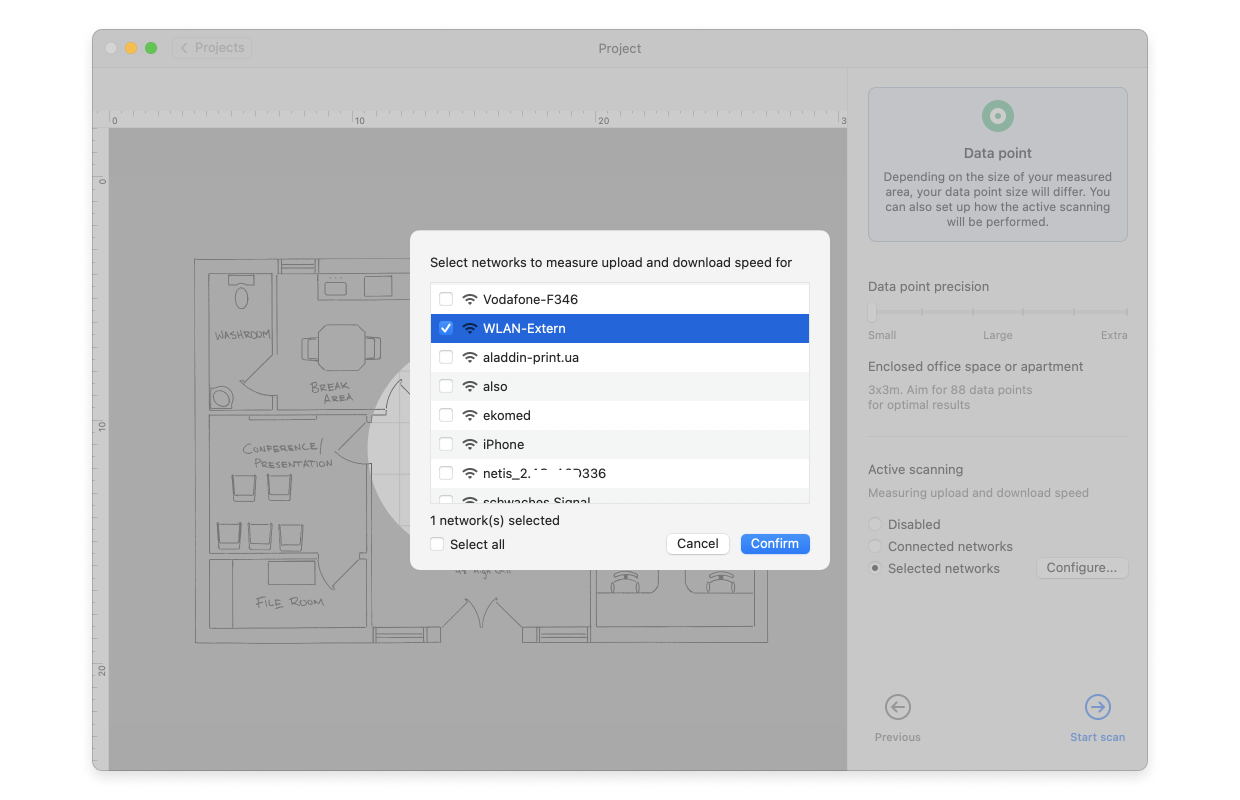Click the Previous circular arrow icon
1240x800 pixels.
(x=897, y=707)
